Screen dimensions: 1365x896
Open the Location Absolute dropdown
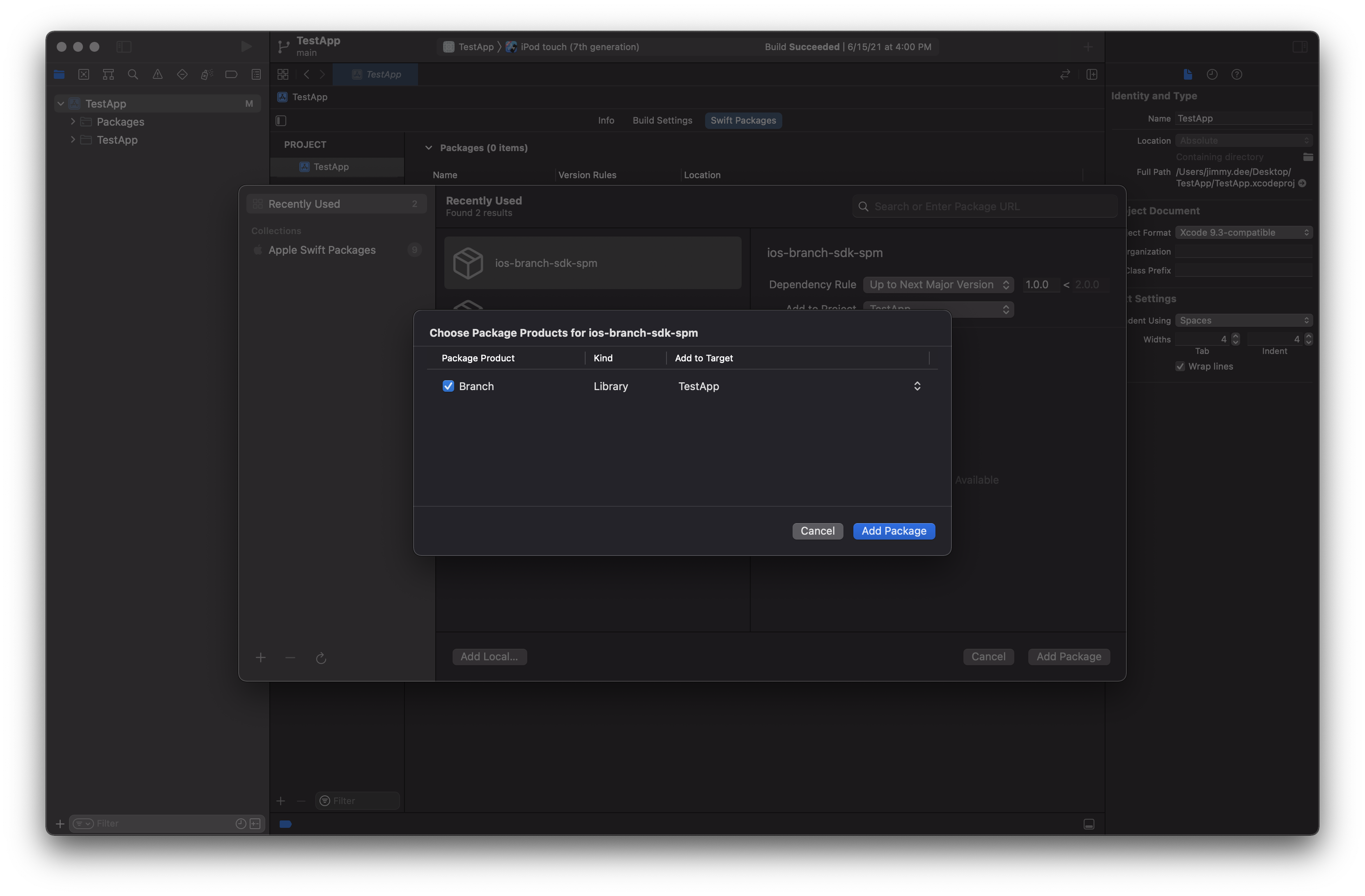click(1243, 140)
